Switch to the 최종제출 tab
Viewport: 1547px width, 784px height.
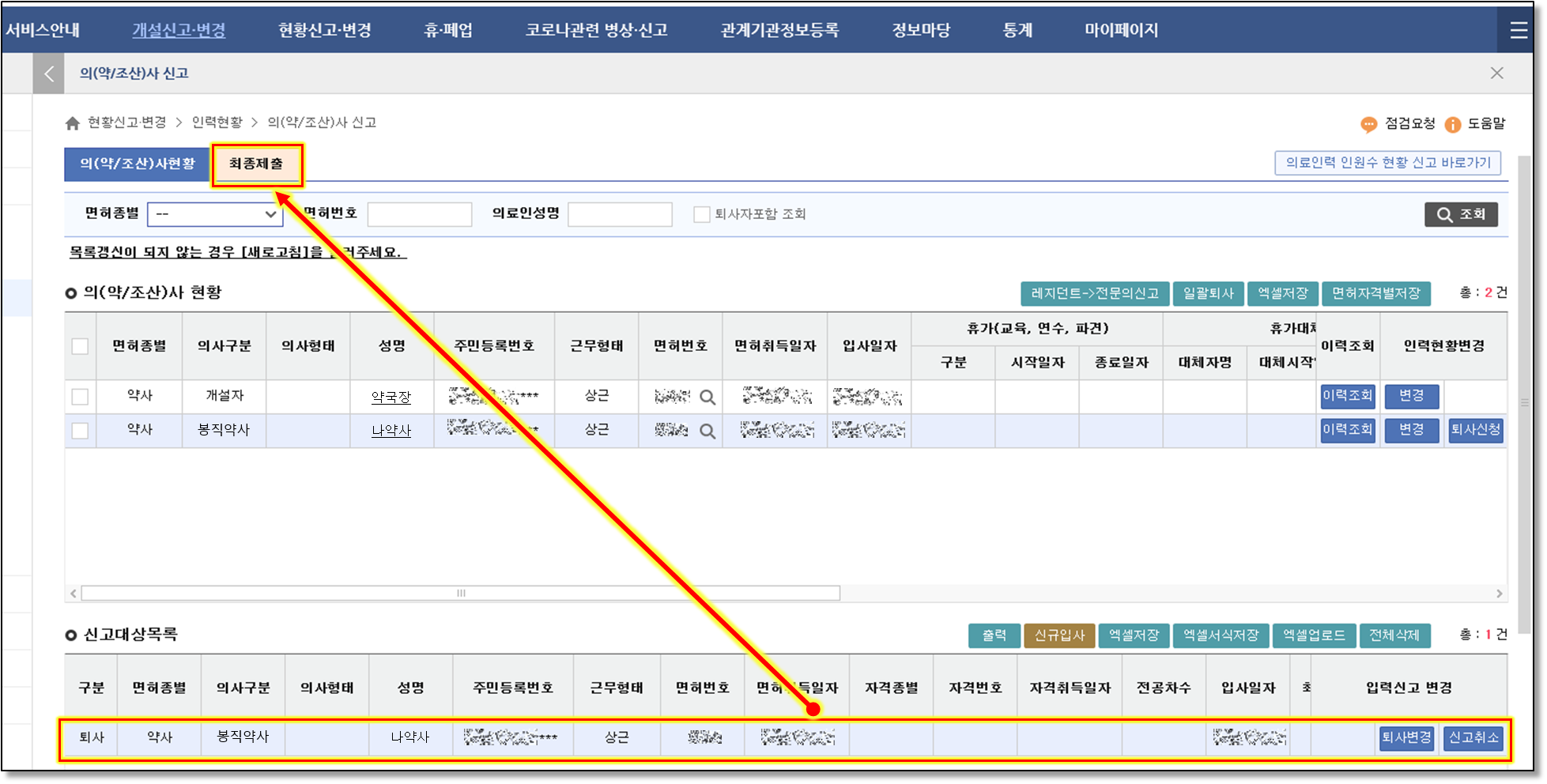(256, 164)
